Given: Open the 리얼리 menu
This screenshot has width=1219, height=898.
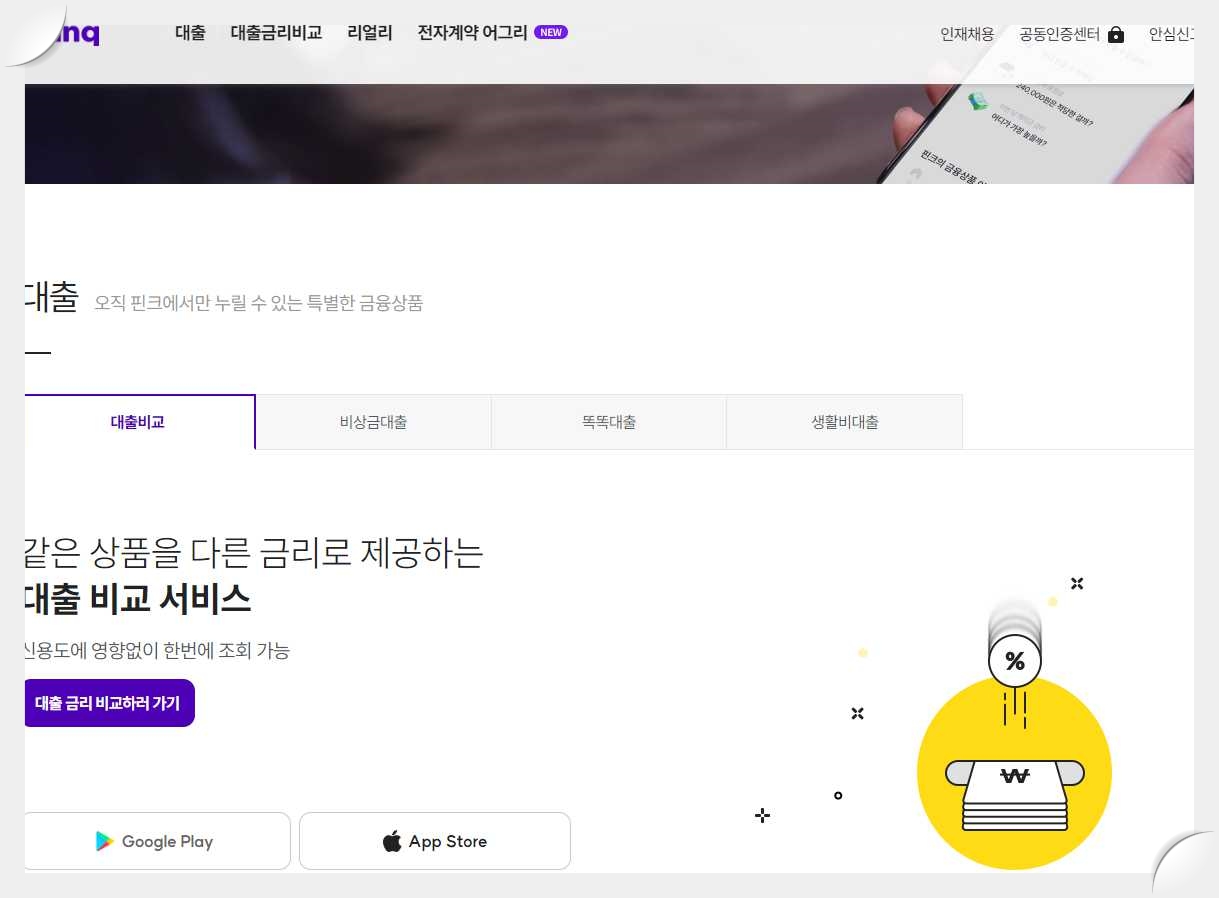Looking at the screenshot, I should coord(368,32).
